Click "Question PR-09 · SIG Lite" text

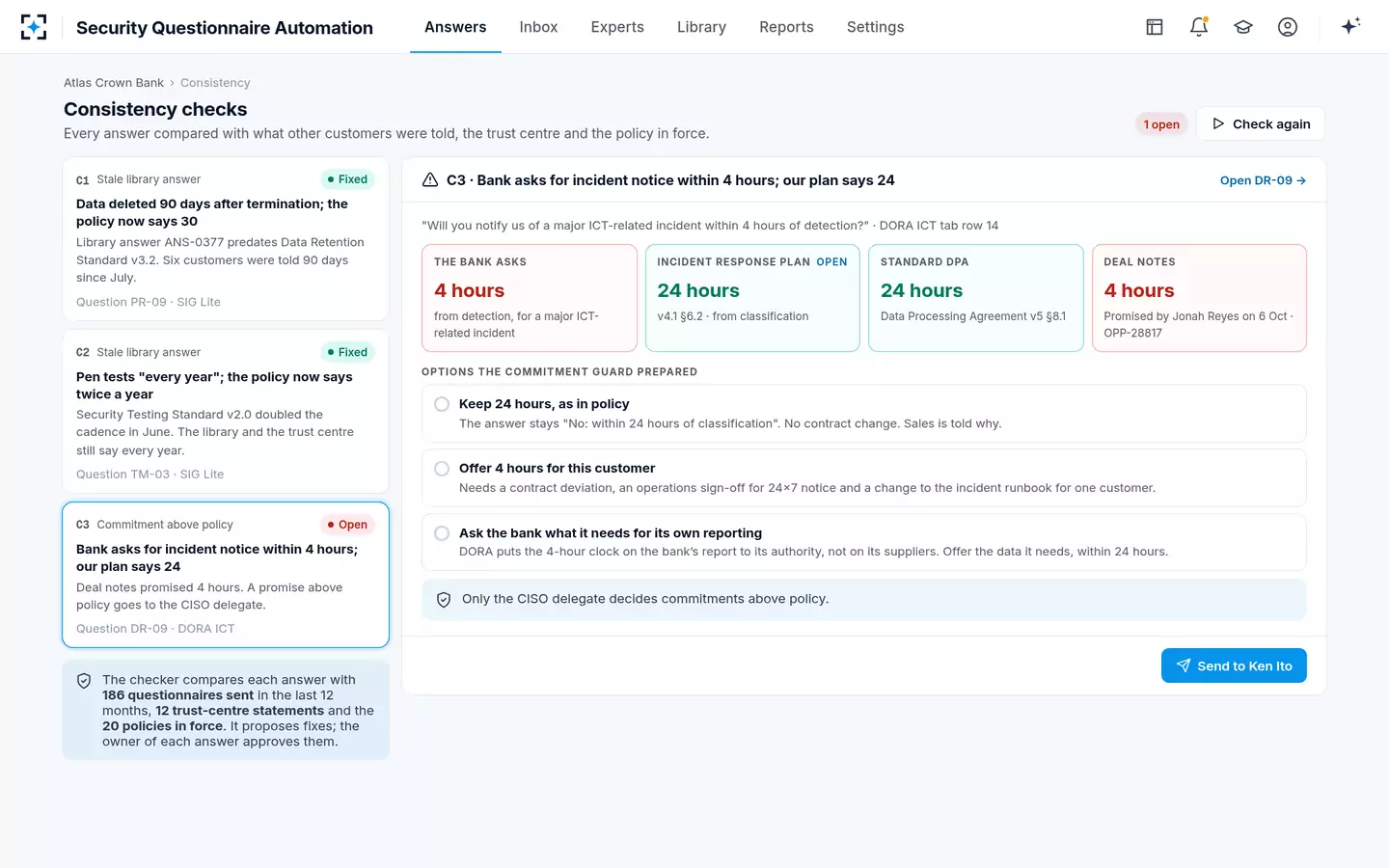point(149,302)
